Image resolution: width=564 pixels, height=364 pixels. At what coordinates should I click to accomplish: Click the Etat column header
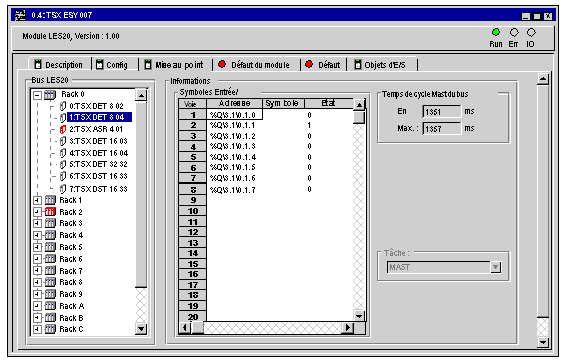pyautogui.click(x=328, y=104)
